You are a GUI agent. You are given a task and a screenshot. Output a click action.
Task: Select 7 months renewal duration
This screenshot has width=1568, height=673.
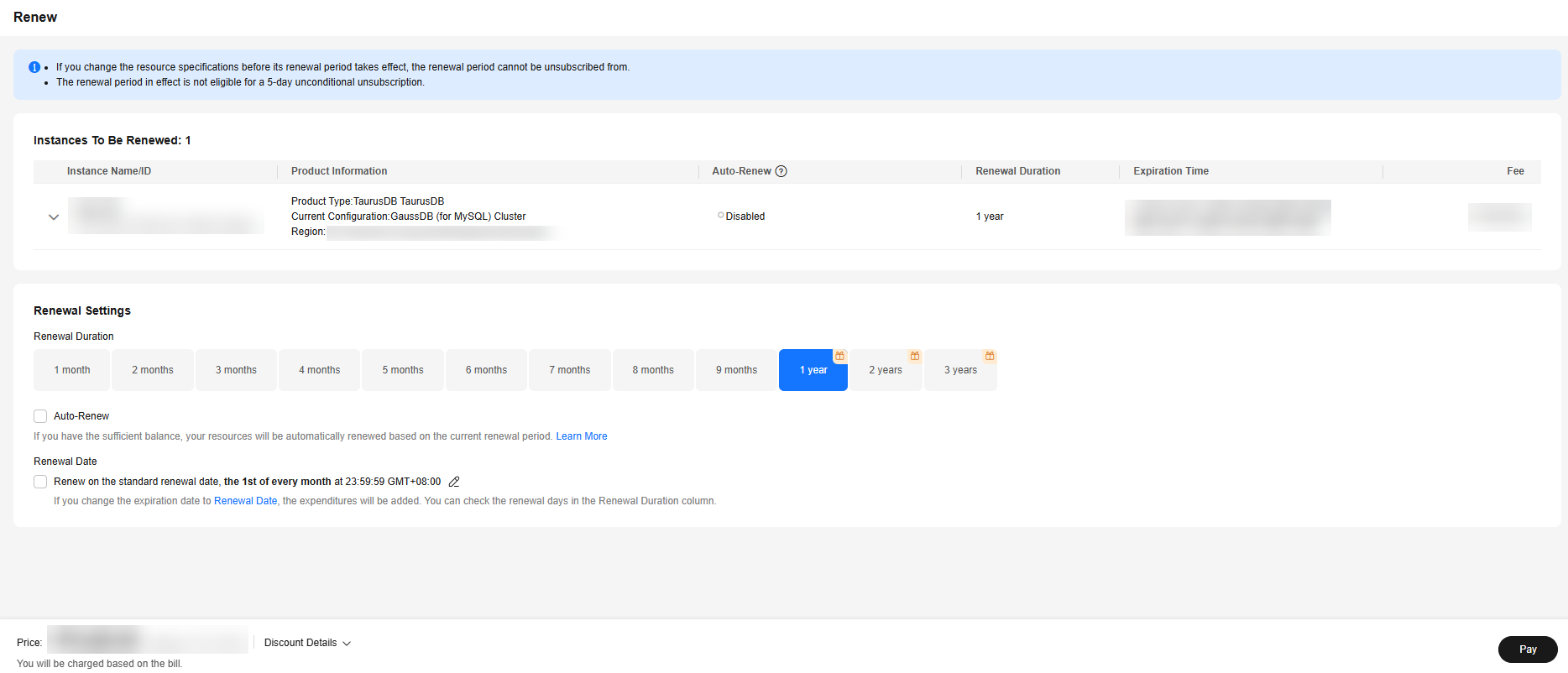[570, 370]
